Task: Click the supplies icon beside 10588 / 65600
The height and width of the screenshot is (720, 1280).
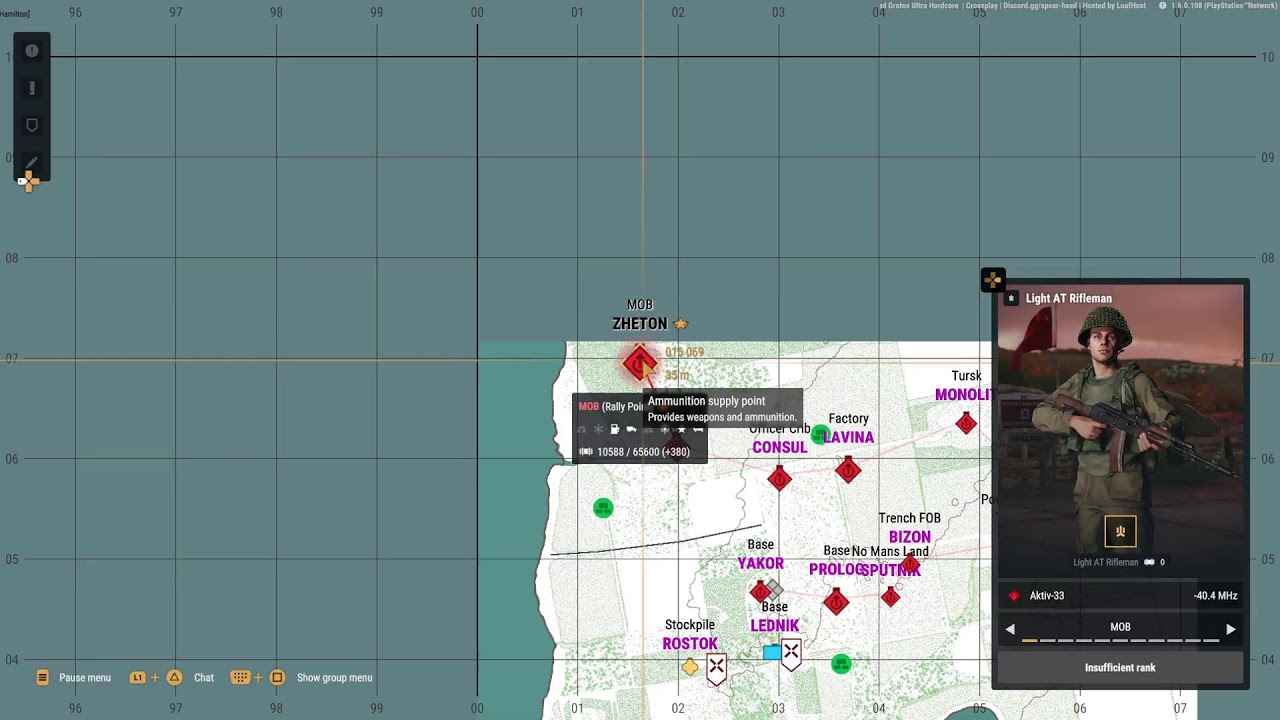Action: (586, 452)
